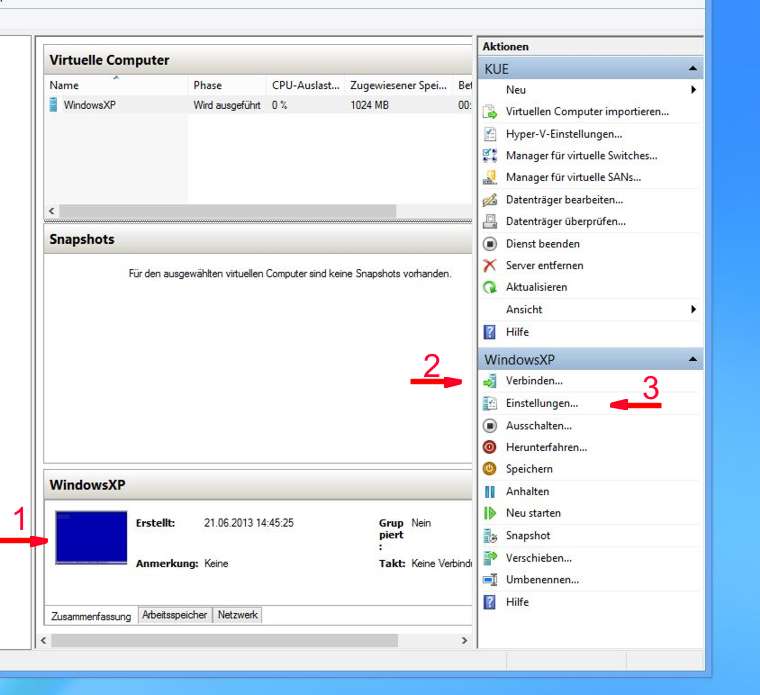760x695 pixels.
Task: Click the Verbinden connect icon
Action: pyautogui.click(x=490, y=381)
